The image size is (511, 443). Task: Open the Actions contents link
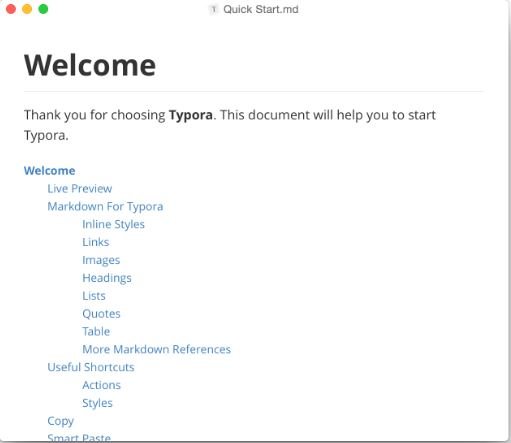coord(101,385)
